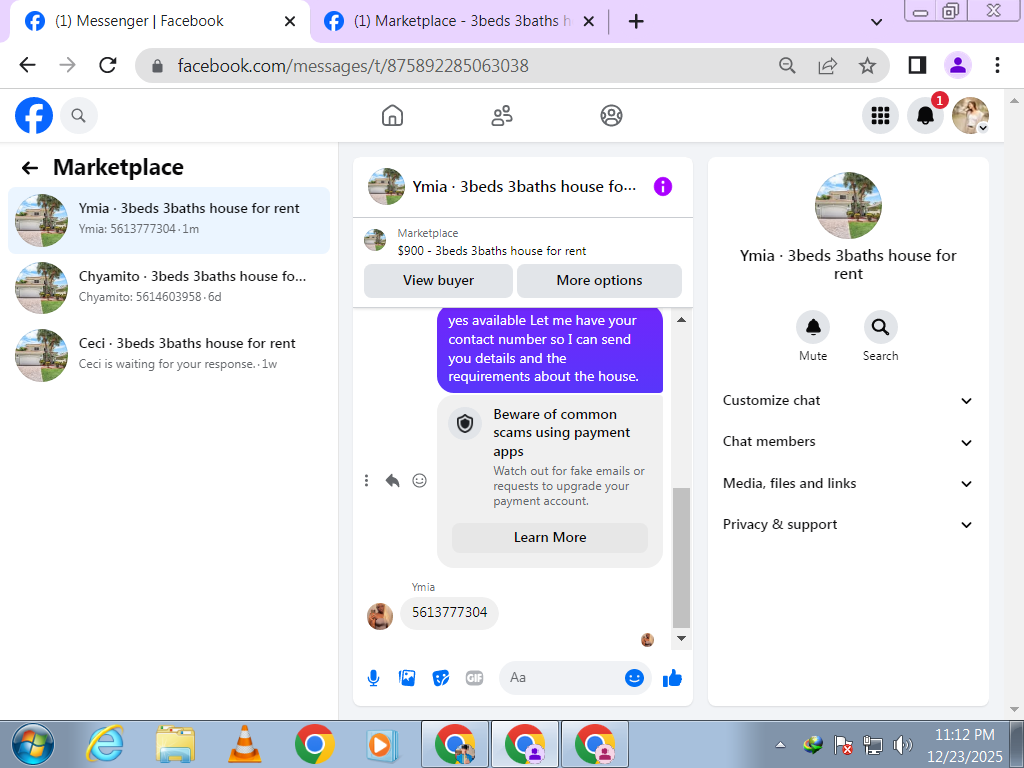1024x768 pixels.
Task: Send a thumbs-up like
Action: click(x=672, y=678)
